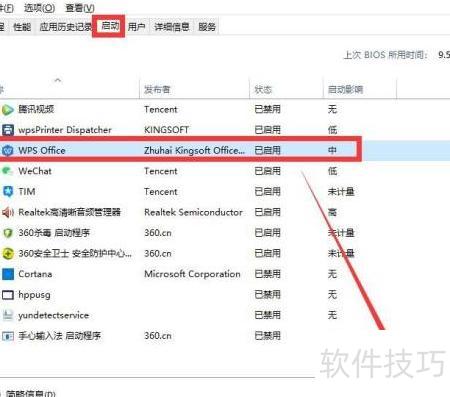Switch to the 详细信息 tab
The height and width of the screenshot is (397, 450).
coord(172,27)
